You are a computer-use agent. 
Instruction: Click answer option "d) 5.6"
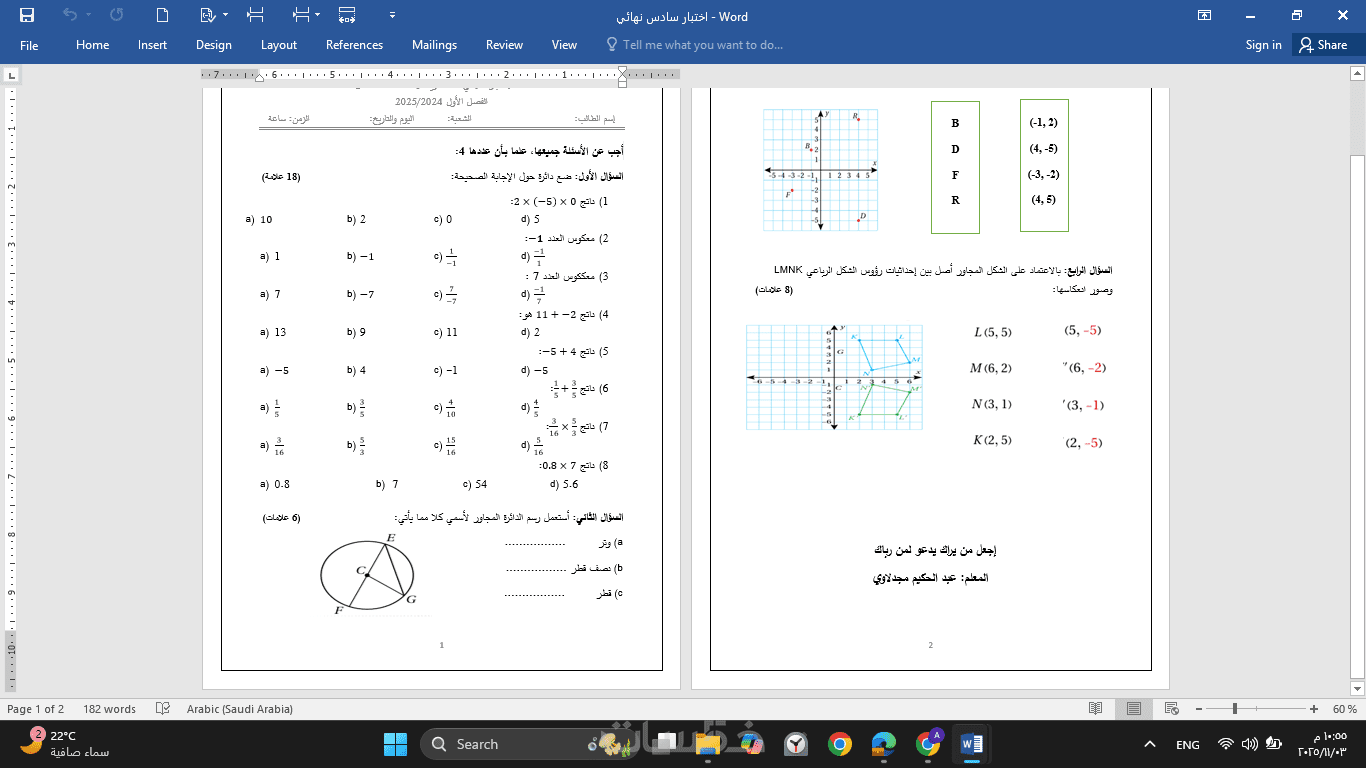click(x=564, y=484)
